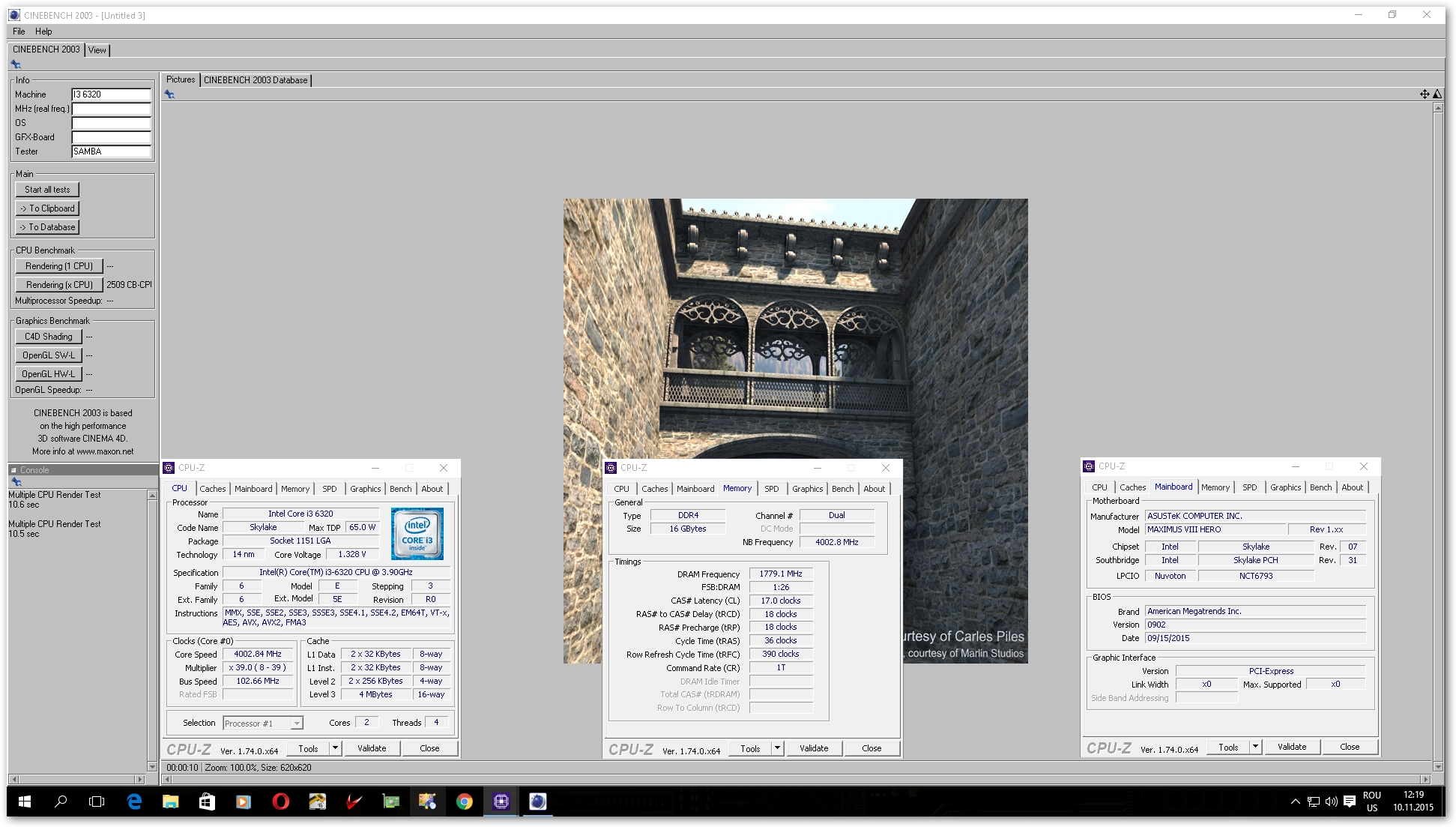Click Validate in the Mainboard CPU-Z window

click(1292, 747)
